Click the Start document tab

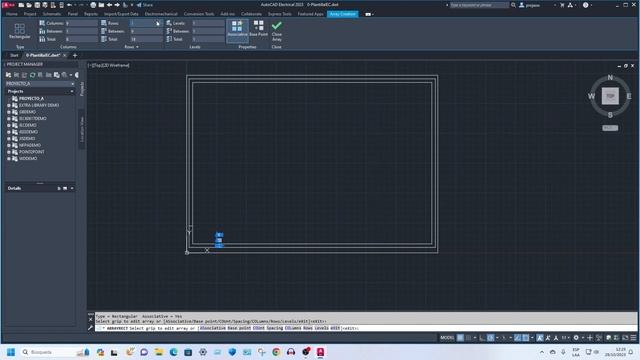14,55
